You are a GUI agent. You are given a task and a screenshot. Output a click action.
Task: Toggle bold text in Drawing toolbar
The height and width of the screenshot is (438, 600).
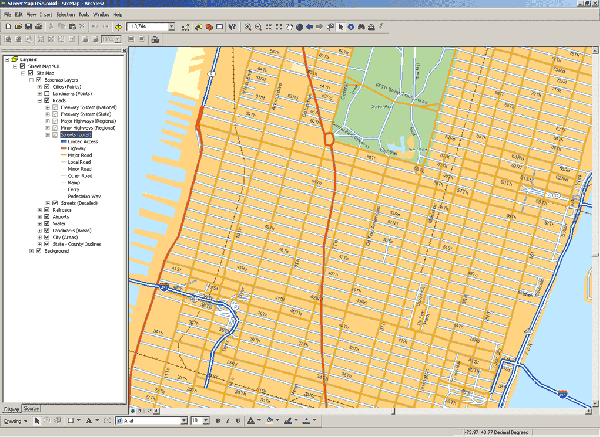point(218,421)
